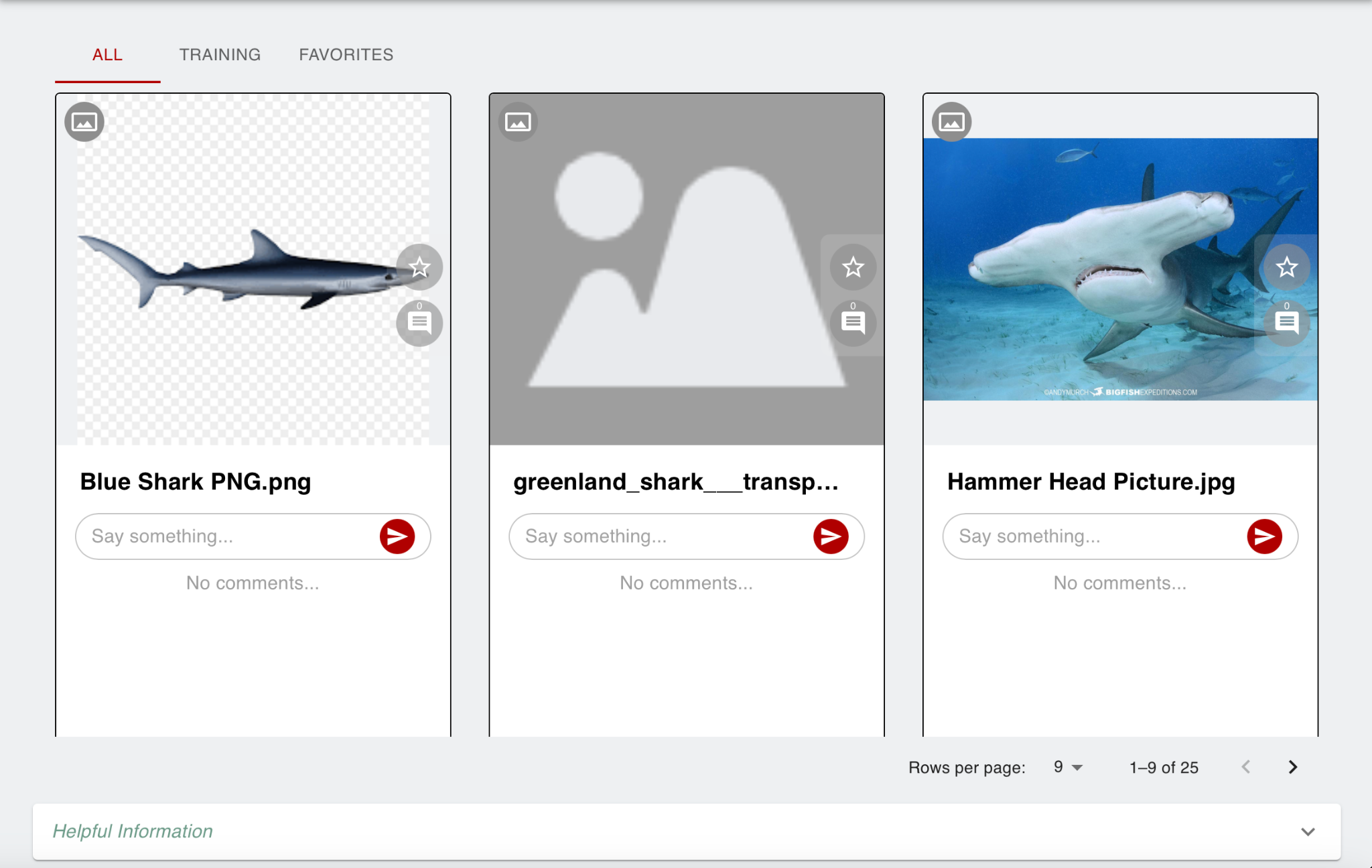Viewport: 1372px width, 868px height.
Task: Switch to the Training tab
Action: (x=220, y=55)
